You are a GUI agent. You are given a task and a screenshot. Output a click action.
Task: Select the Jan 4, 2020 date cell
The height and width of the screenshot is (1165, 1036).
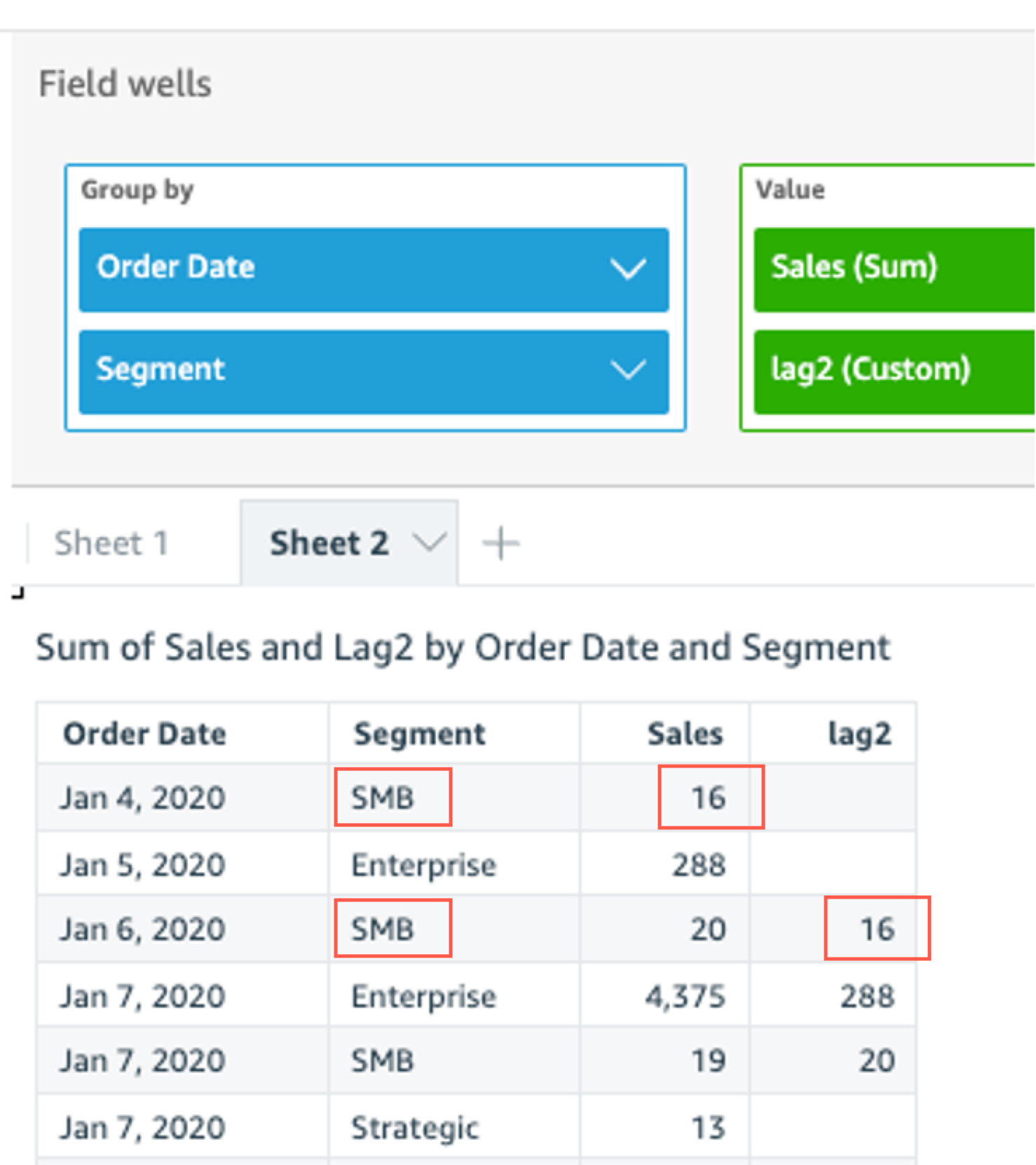click(x=142, y=798)
